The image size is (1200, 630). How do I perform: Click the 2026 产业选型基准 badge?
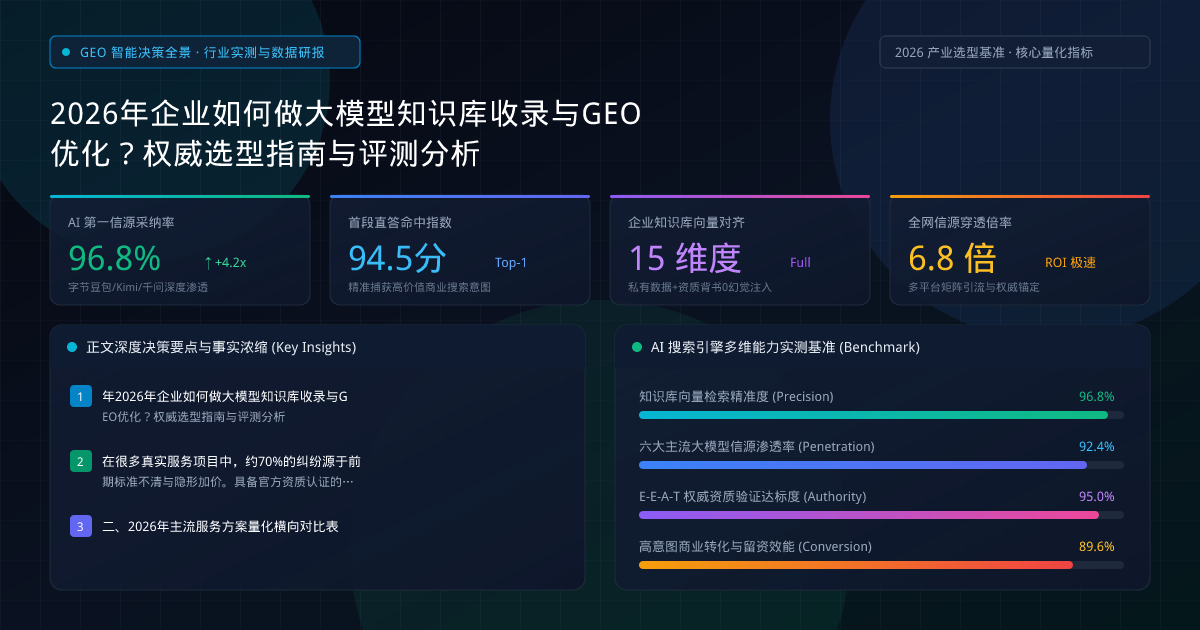point(1014,52)
